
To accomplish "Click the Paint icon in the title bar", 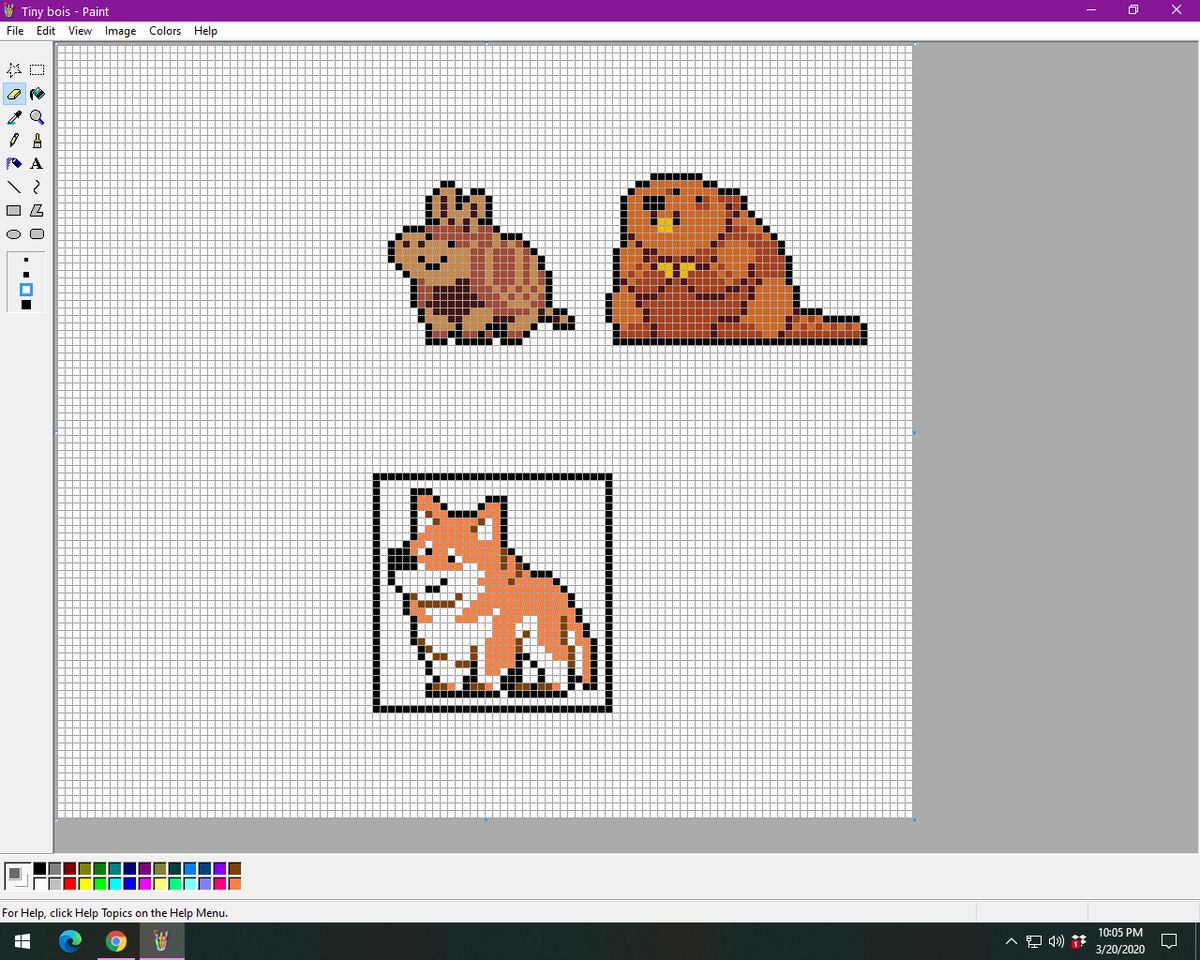I will [x=10, y=11].
